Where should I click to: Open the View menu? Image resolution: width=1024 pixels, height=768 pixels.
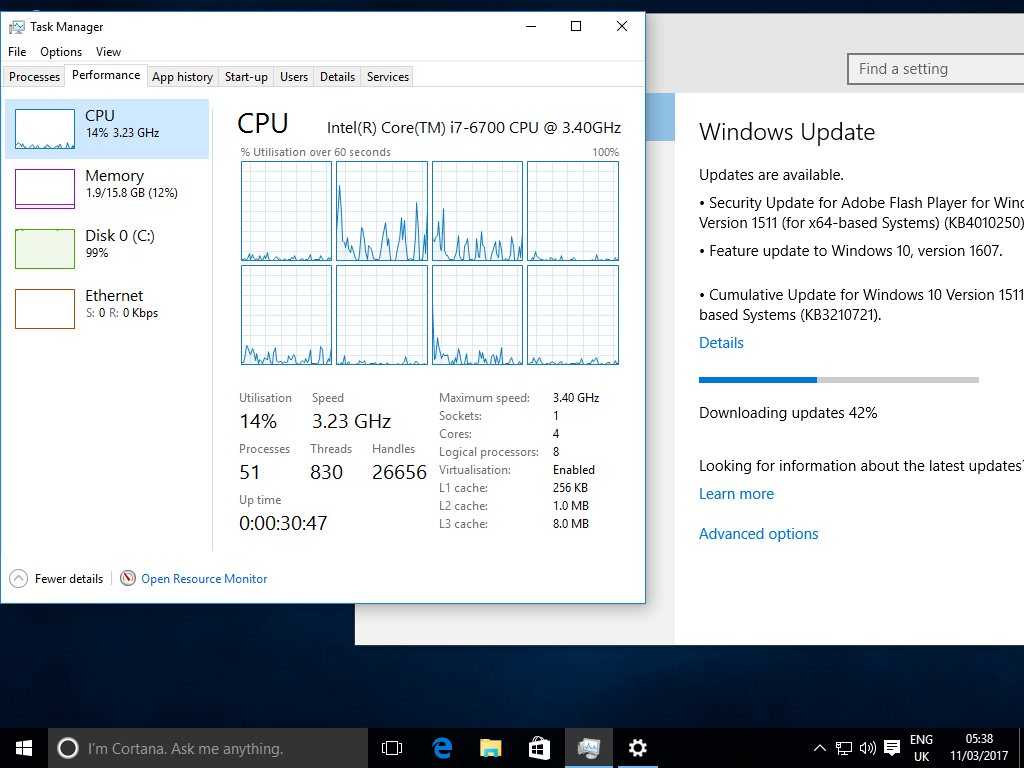point(108,52)
